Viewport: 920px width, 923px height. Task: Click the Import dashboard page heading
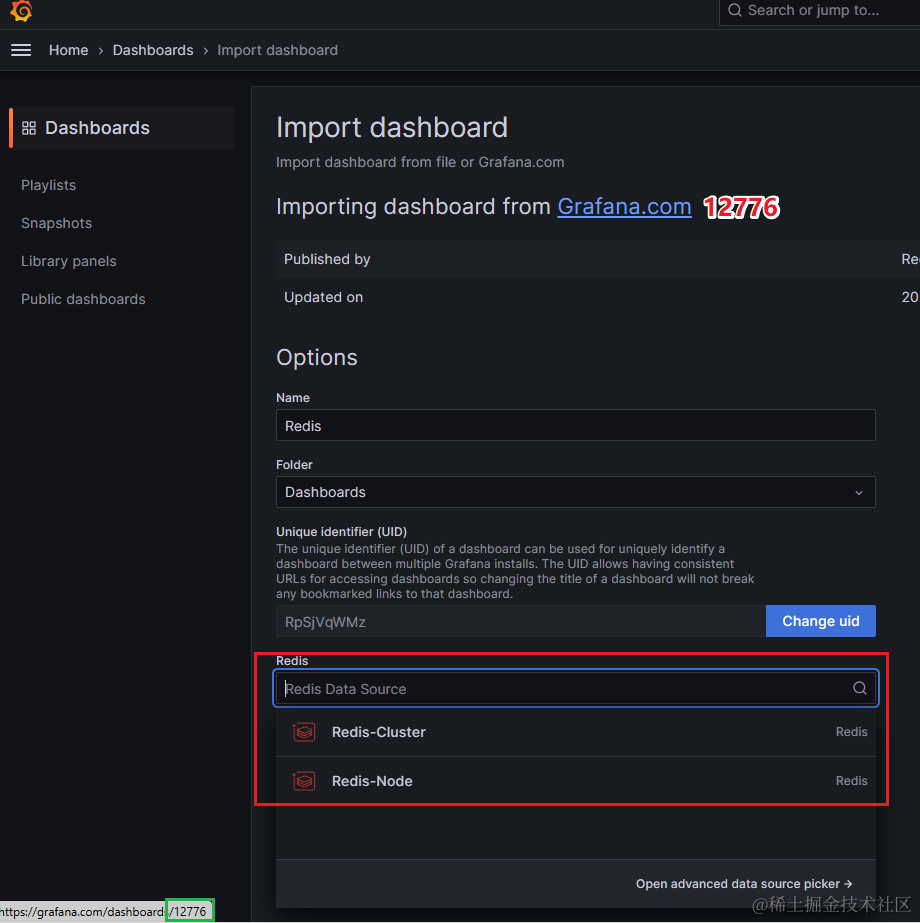point(391,128)
